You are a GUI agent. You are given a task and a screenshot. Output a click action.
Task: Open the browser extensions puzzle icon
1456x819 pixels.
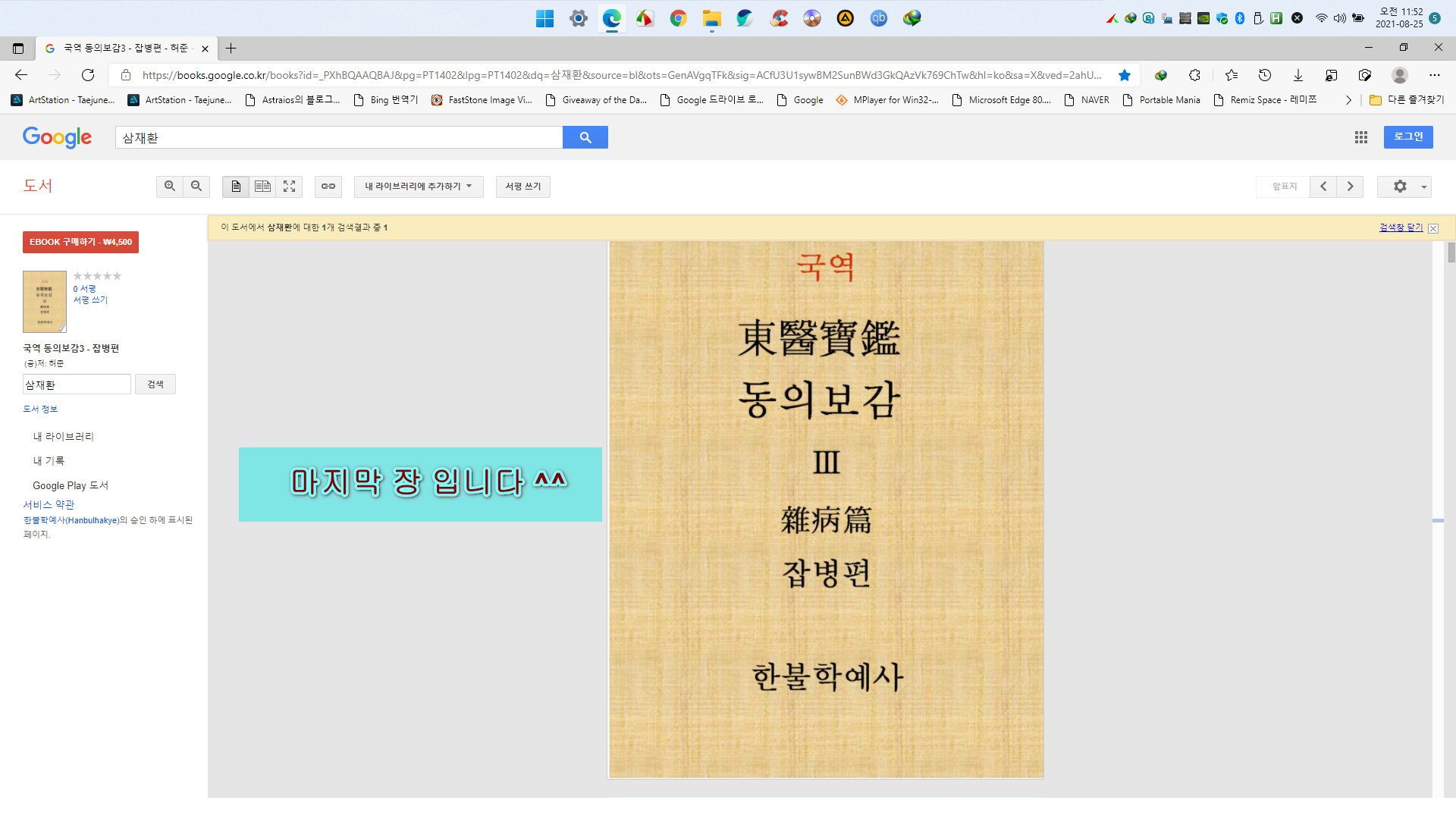[1194, 75]
